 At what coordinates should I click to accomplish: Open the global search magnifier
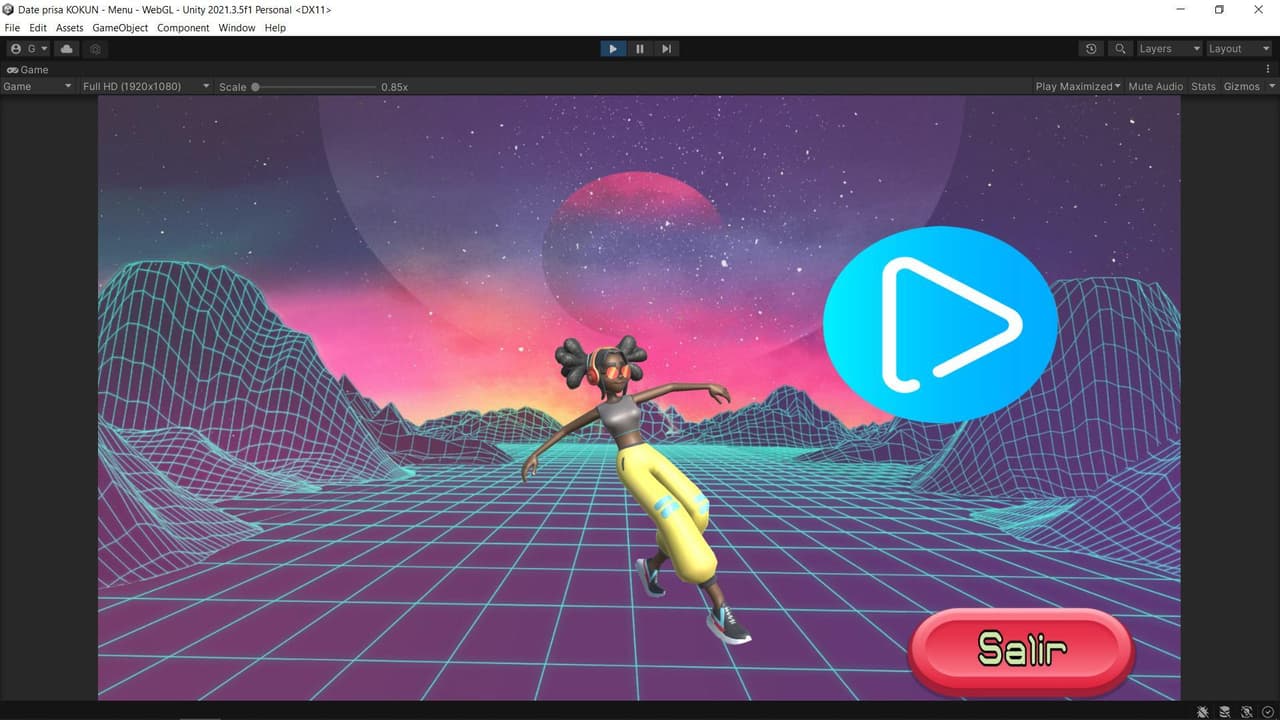(x=1120, y=48)
